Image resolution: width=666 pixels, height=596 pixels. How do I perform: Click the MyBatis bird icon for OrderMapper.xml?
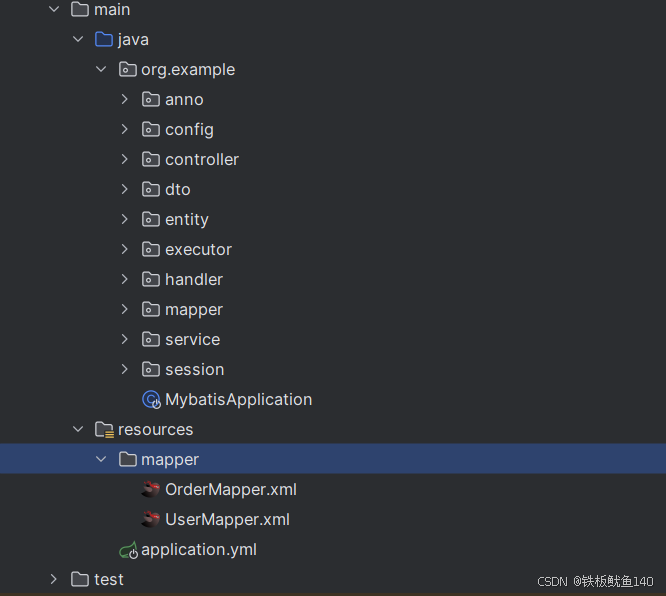[x=150, y=489]
